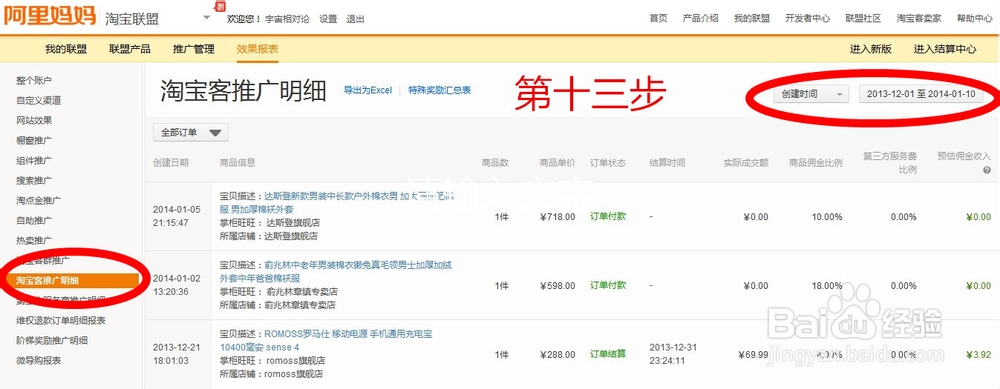Open 微导购报表 in the sidebar

38,360
